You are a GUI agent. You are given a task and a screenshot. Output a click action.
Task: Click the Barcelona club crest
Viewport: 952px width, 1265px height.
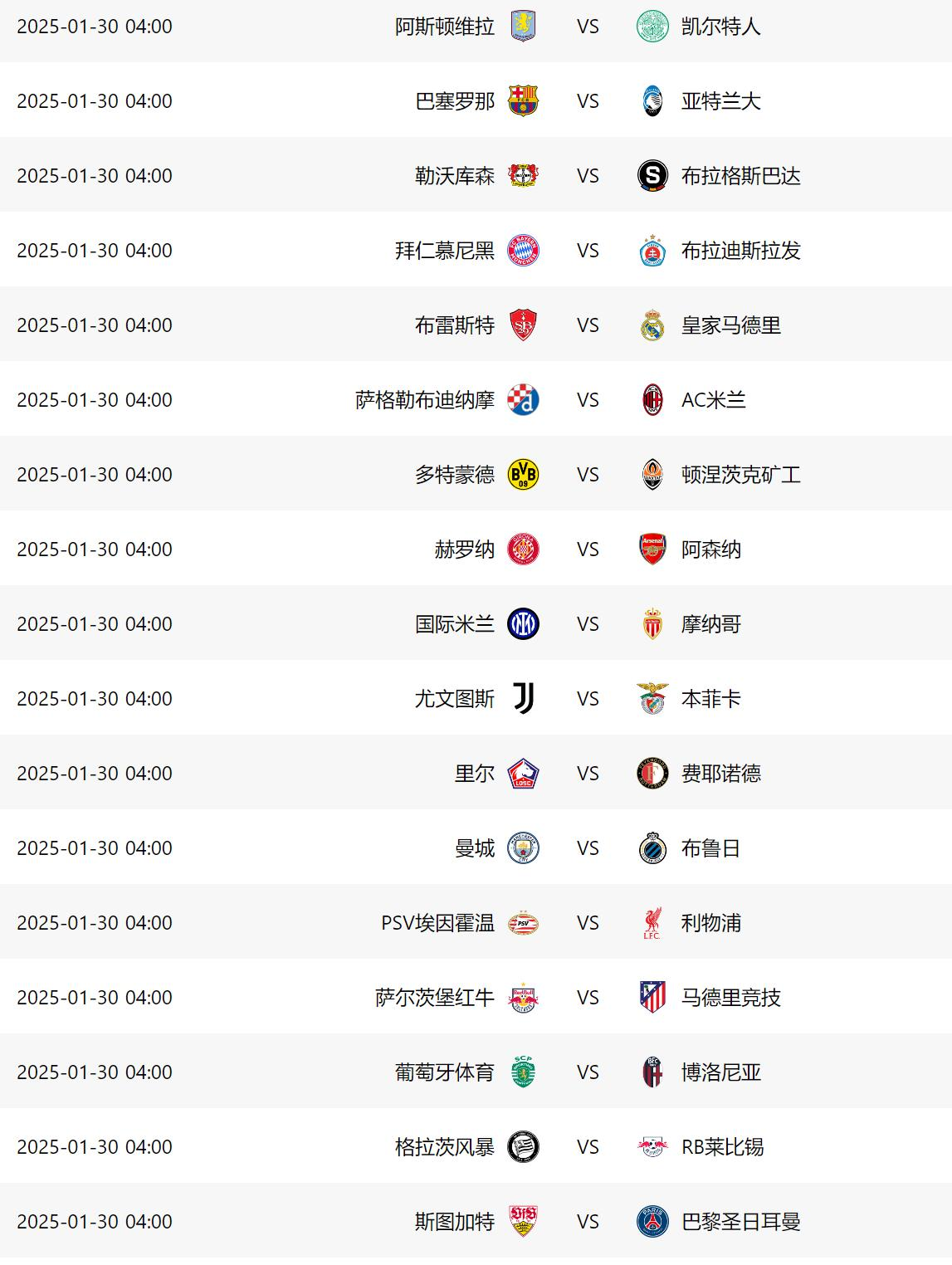[x=523, y=100]
